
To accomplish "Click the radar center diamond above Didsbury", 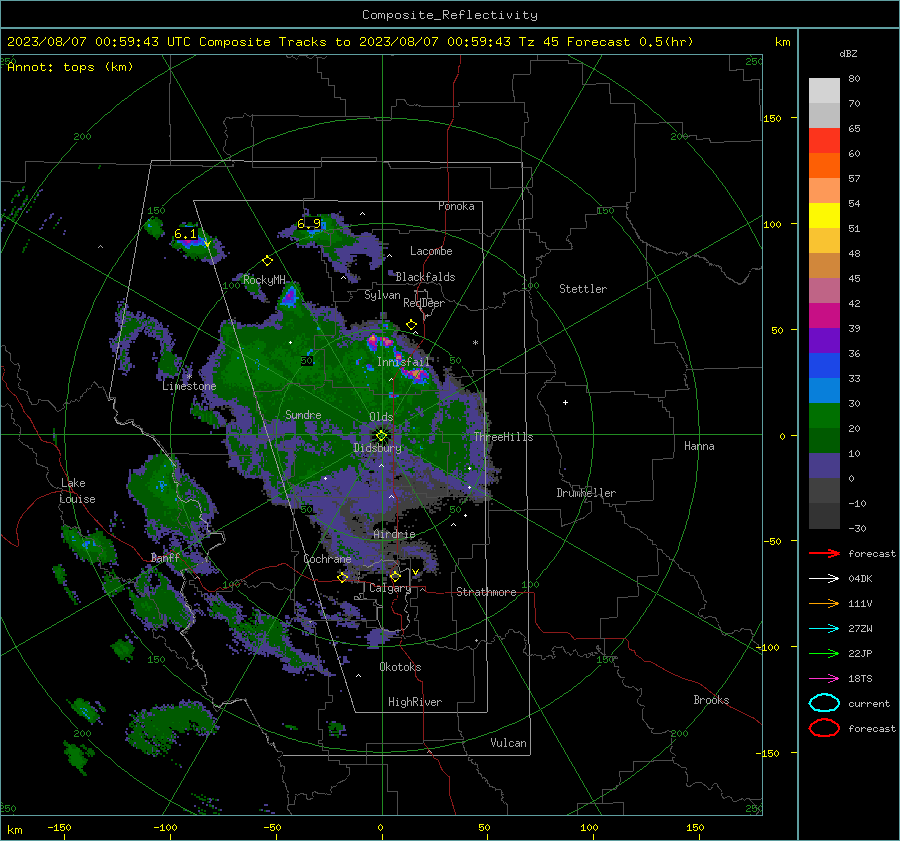I will 381,435.
